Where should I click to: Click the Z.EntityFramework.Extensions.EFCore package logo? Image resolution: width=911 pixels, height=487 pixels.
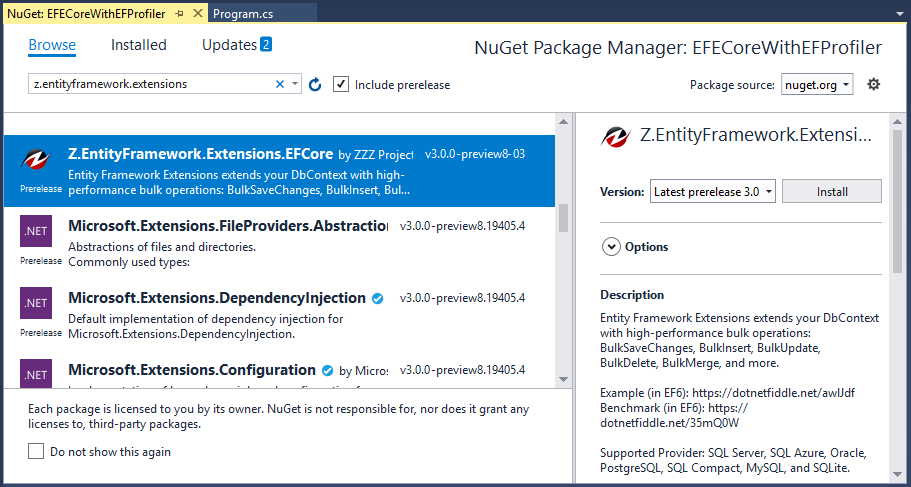coord(36,161)
